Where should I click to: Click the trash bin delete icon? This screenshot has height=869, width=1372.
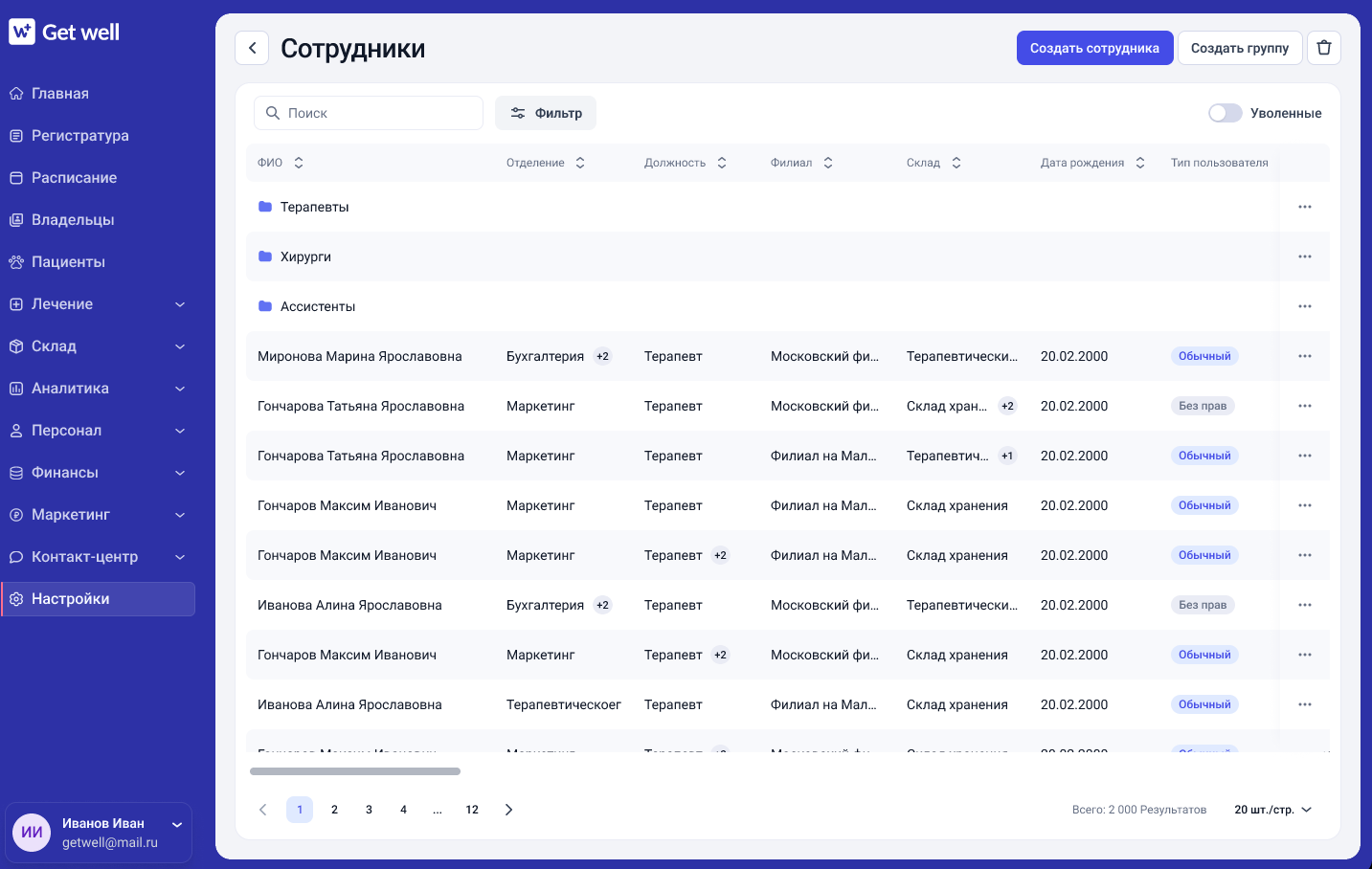pos(1324,48)
